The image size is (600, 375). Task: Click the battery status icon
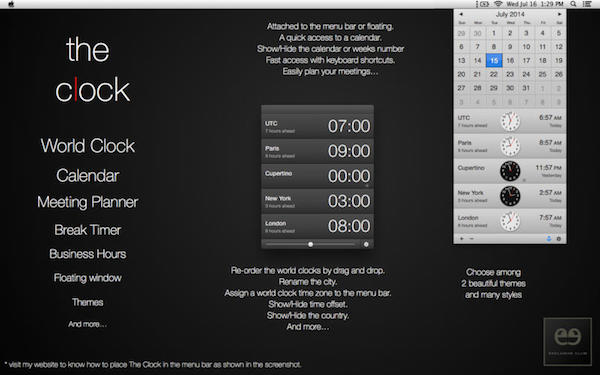click(484, 4)
